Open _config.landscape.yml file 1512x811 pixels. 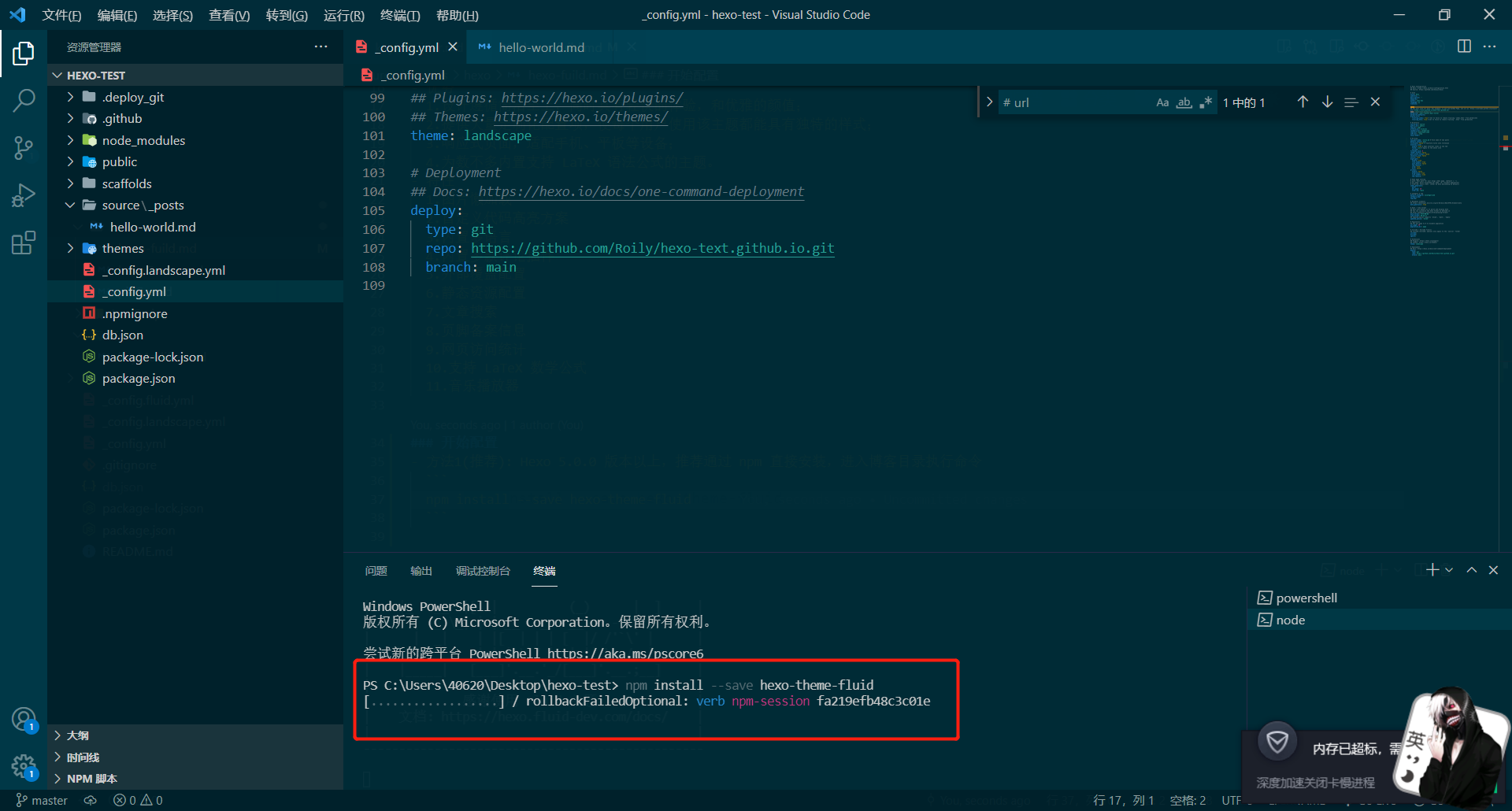point(195,270)
